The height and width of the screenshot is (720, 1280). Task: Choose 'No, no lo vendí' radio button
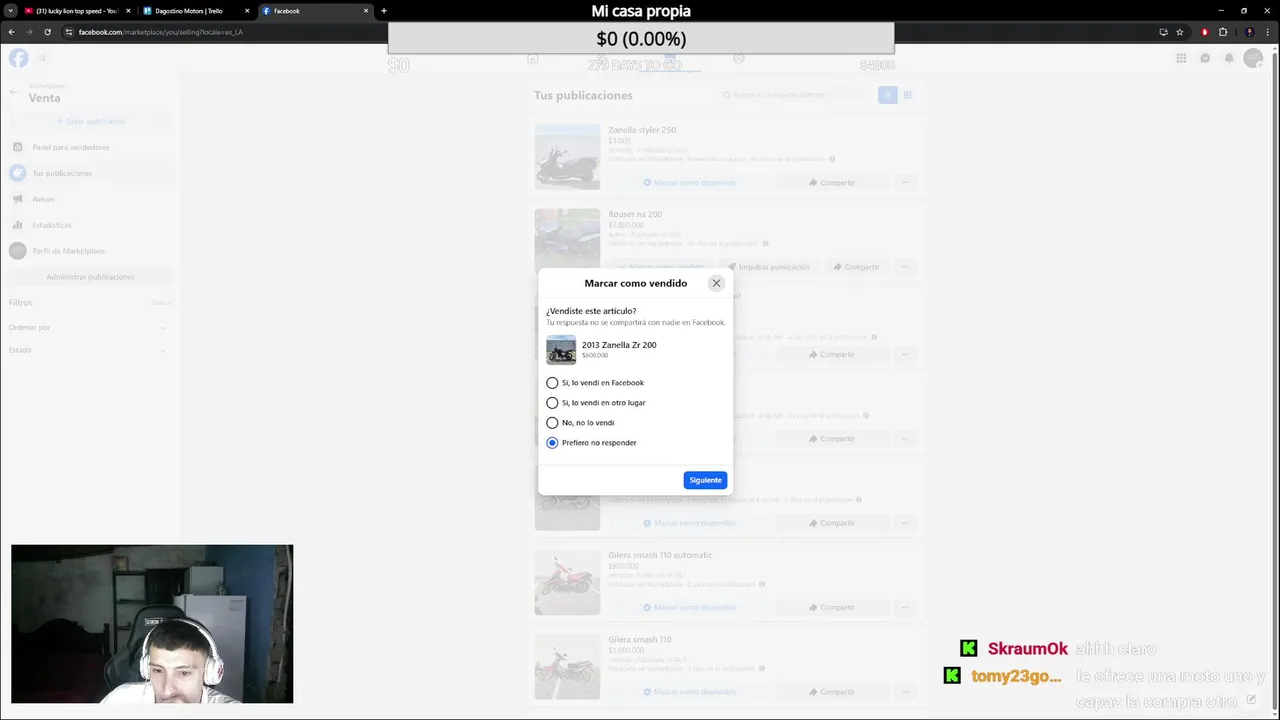coord(552,423)
